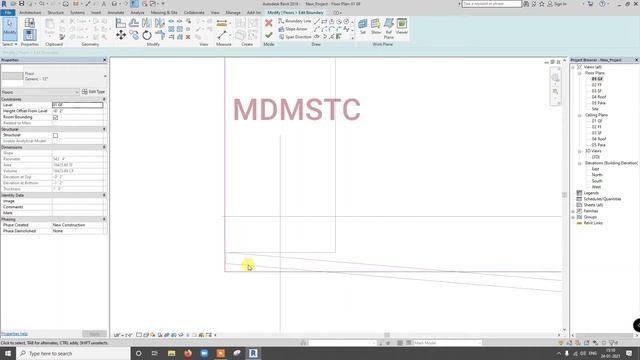This screenshot has height=360, width=640.
Task: Expand the Families tree node
Action: [573, 211]
